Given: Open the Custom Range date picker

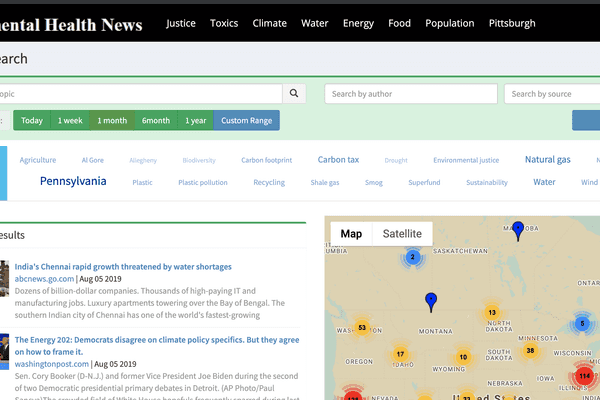Looking at the screenshot, I should coord(246,121).
